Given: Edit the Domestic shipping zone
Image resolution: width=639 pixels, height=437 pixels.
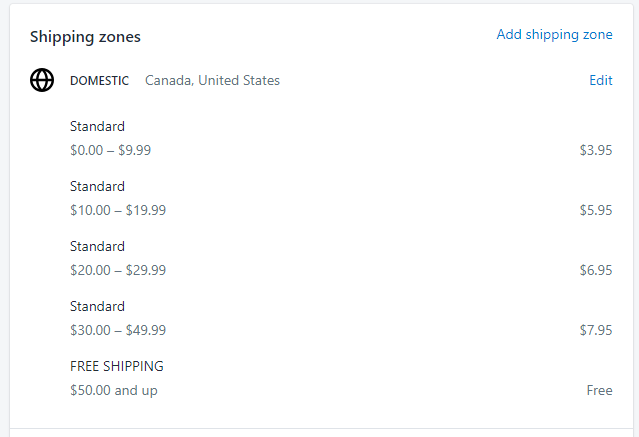Looking at the screenshot, I should (x=601, y=80).
